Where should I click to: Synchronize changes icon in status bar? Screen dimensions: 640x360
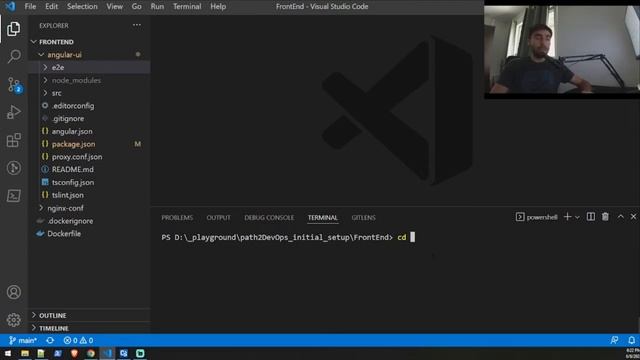[x=50, y=340]
